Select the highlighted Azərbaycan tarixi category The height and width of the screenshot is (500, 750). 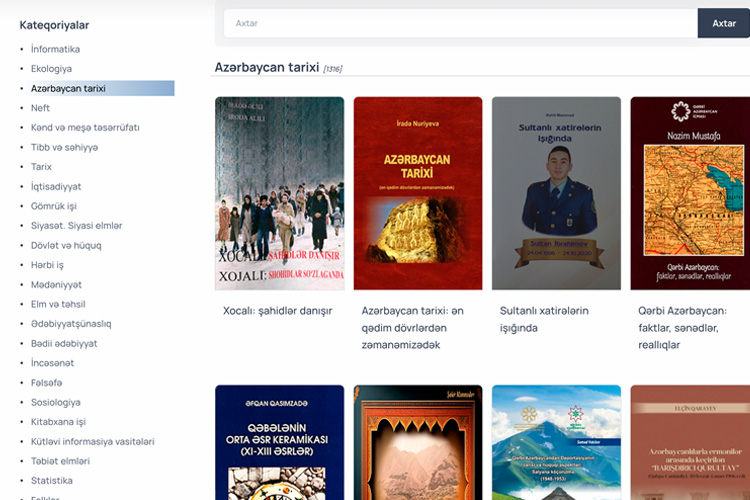[68, 89]
